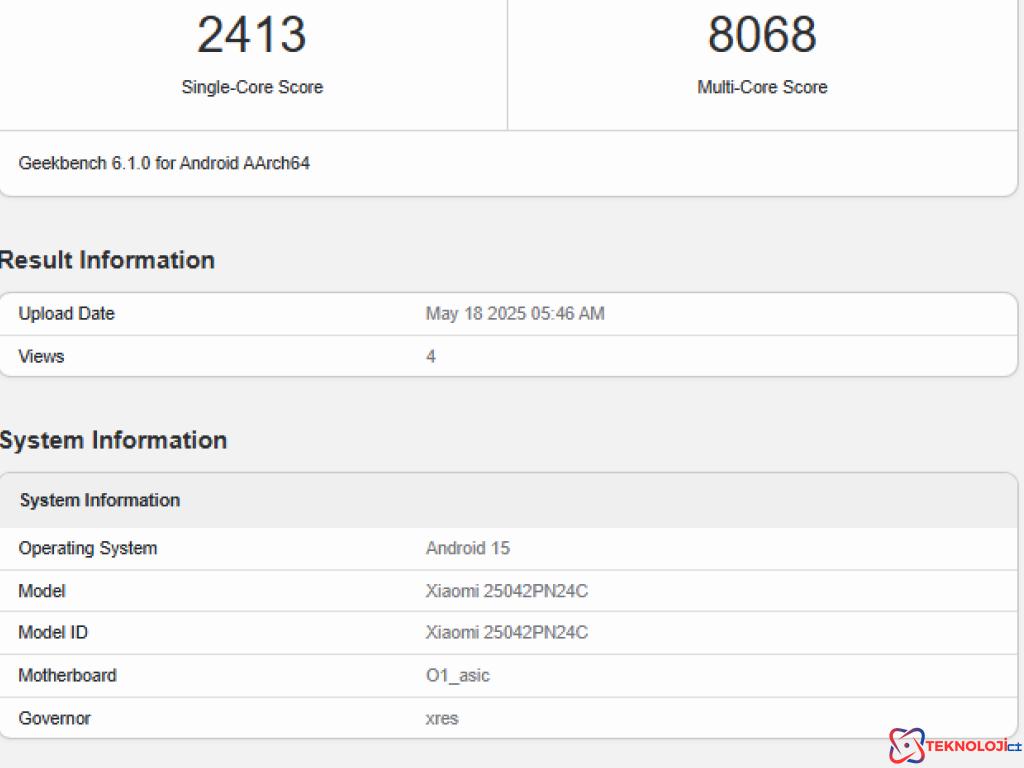The width and height of the screenshot is (1024, 768).
Task: Select the May 18 2025 upload date value
Action: click(514, 314)
